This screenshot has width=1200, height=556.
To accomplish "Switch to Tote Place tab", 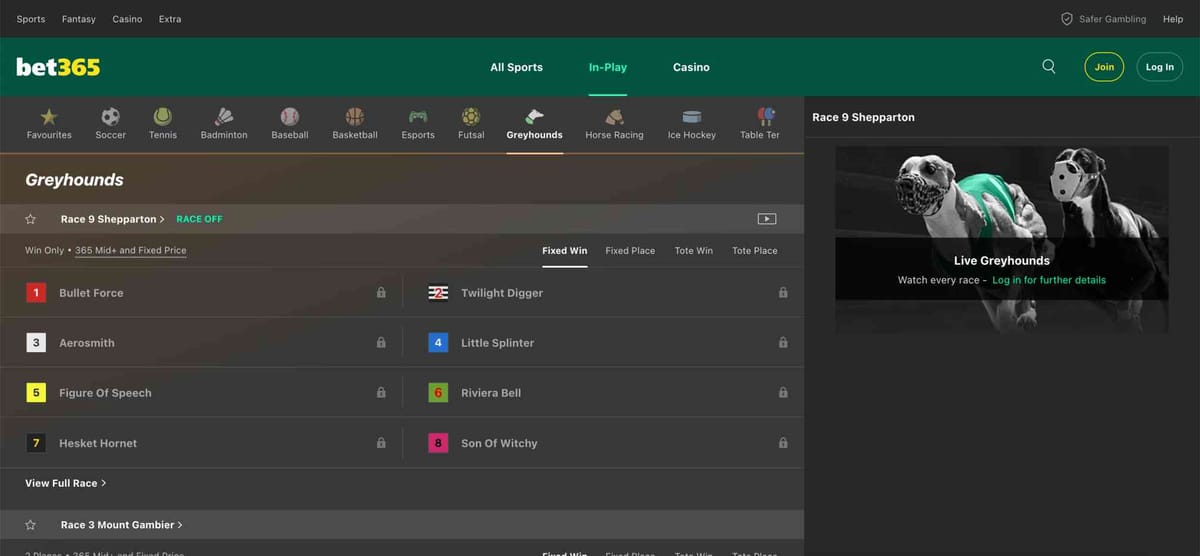I will [755, 251].
